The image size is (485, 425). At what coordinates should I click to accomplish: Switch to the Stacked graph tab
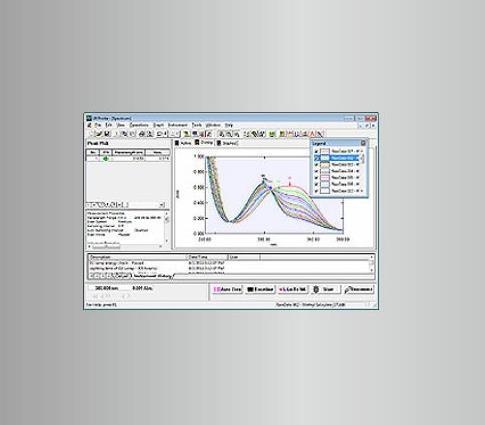coord(227,143)
